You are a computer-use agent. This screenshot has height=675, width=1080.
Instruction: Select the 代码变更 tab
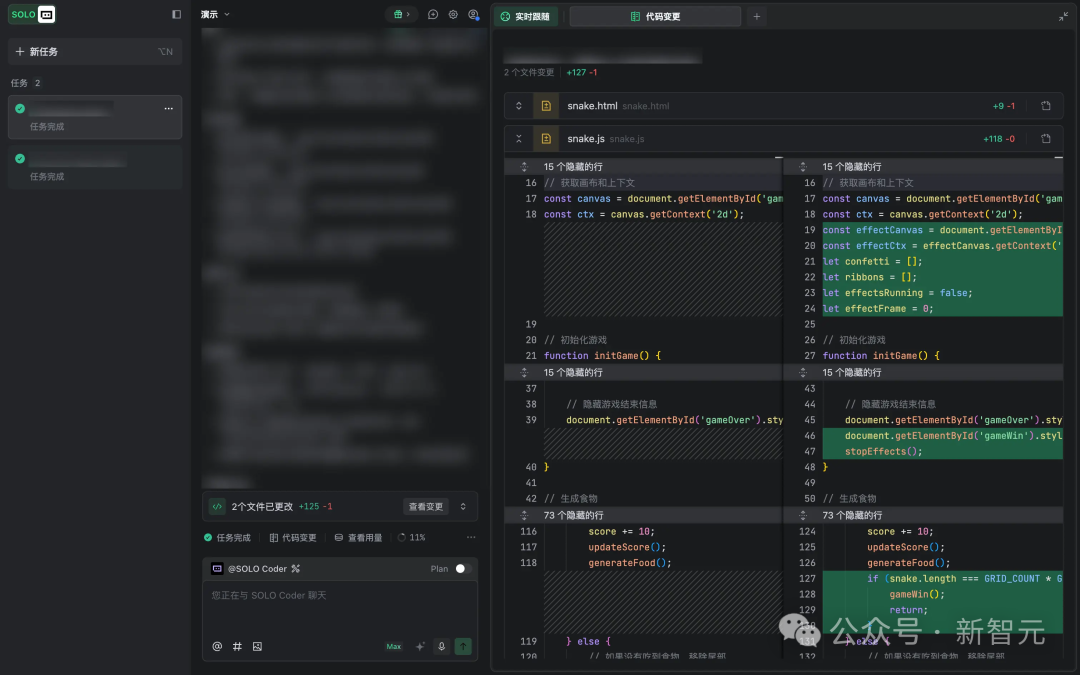656,17
